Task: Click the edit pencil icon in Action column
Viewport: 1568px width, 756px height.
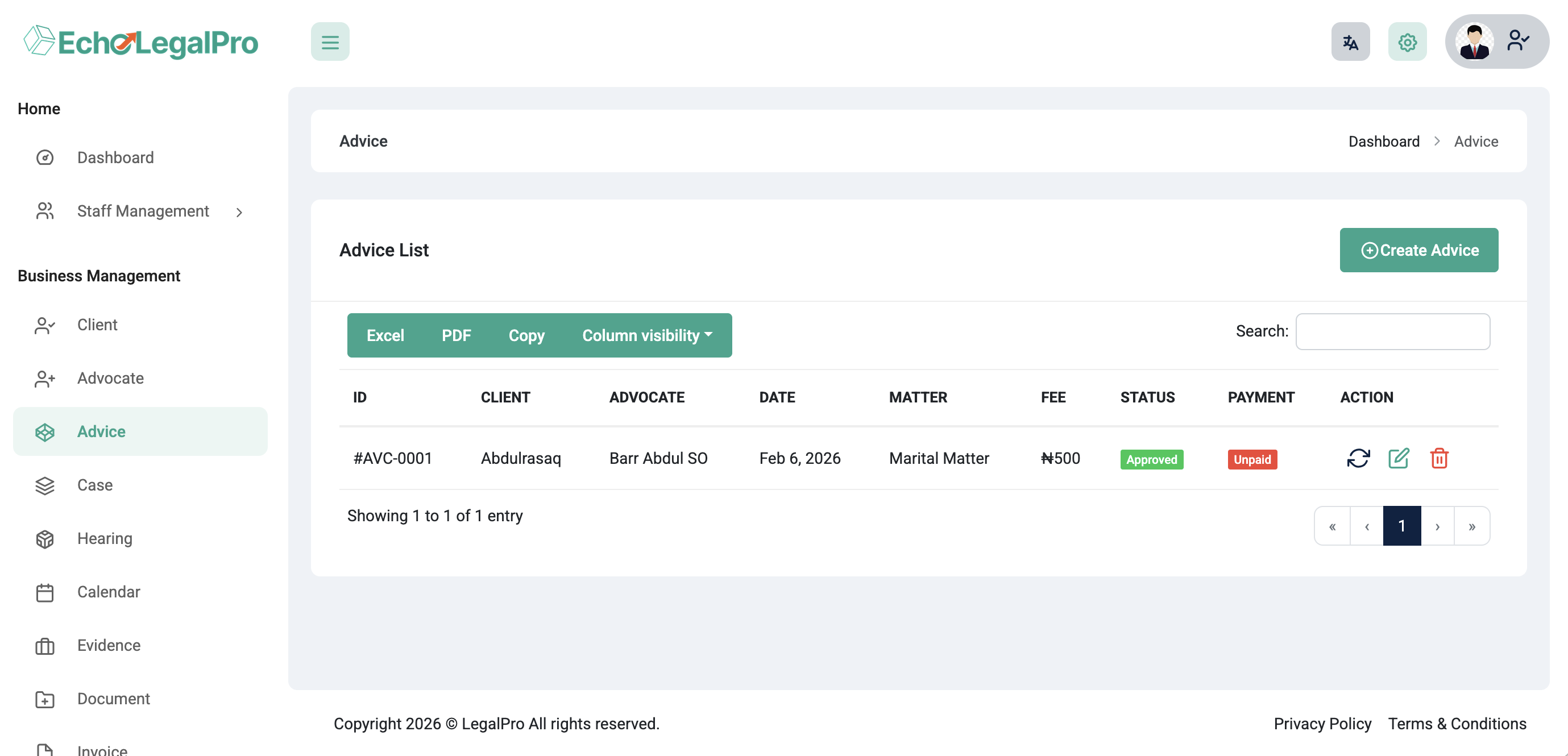Action: click(1398, 458)
